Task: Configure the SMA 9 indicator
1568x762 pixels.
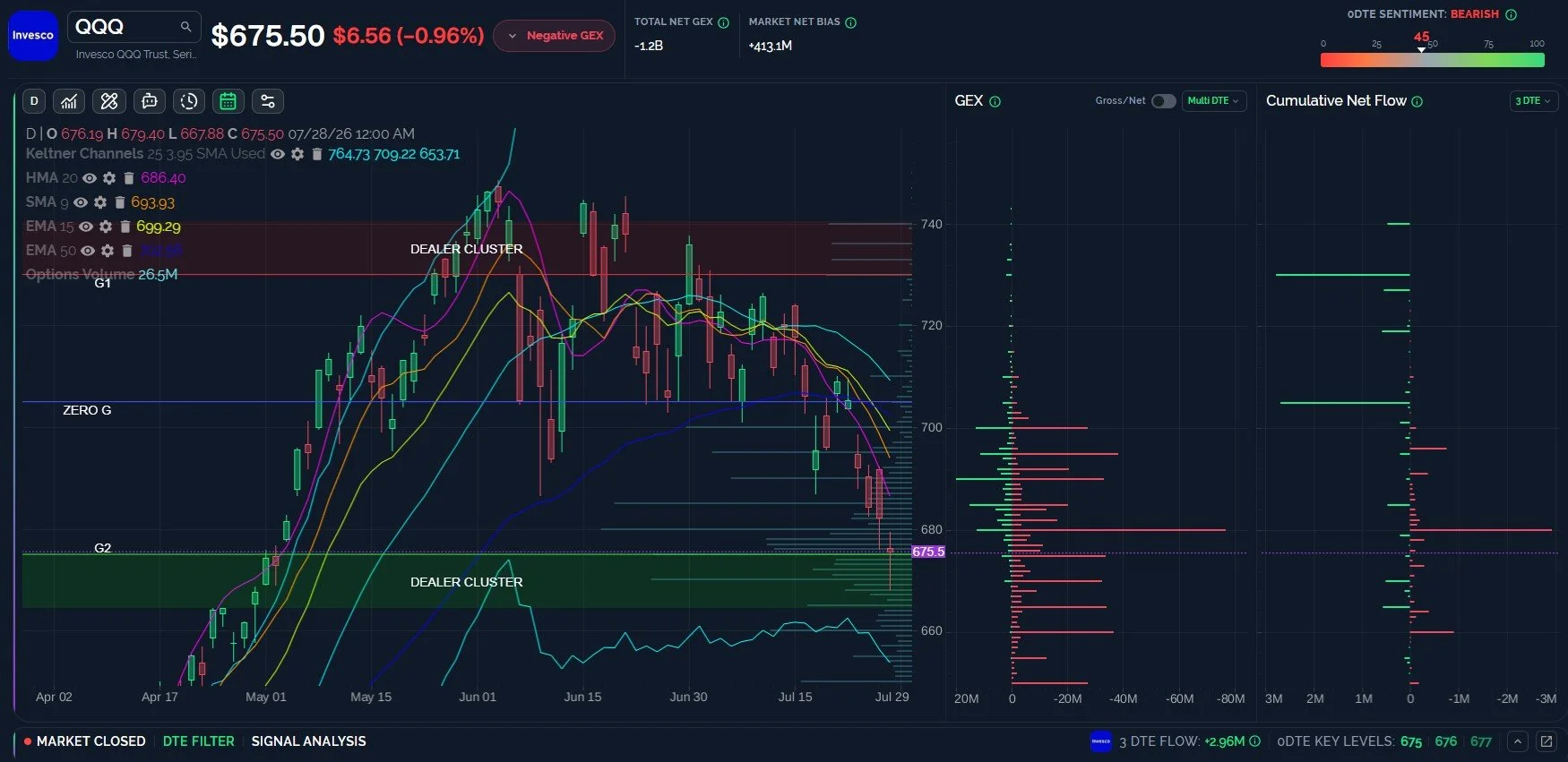Action: (x=100, y=202)
